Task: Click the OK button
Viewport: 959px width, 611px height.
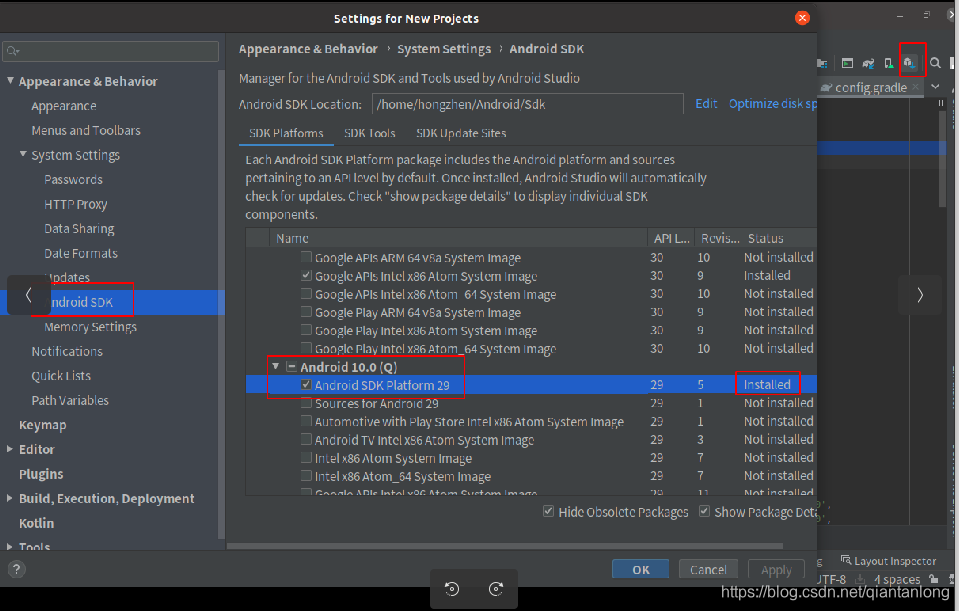Action: [x=640, y=569]
